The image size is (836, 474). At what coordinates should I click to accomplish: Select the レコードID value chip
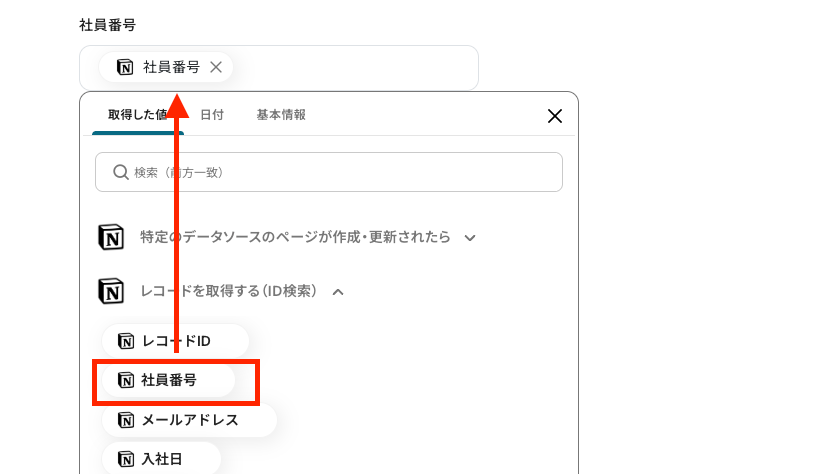point(175,341)
